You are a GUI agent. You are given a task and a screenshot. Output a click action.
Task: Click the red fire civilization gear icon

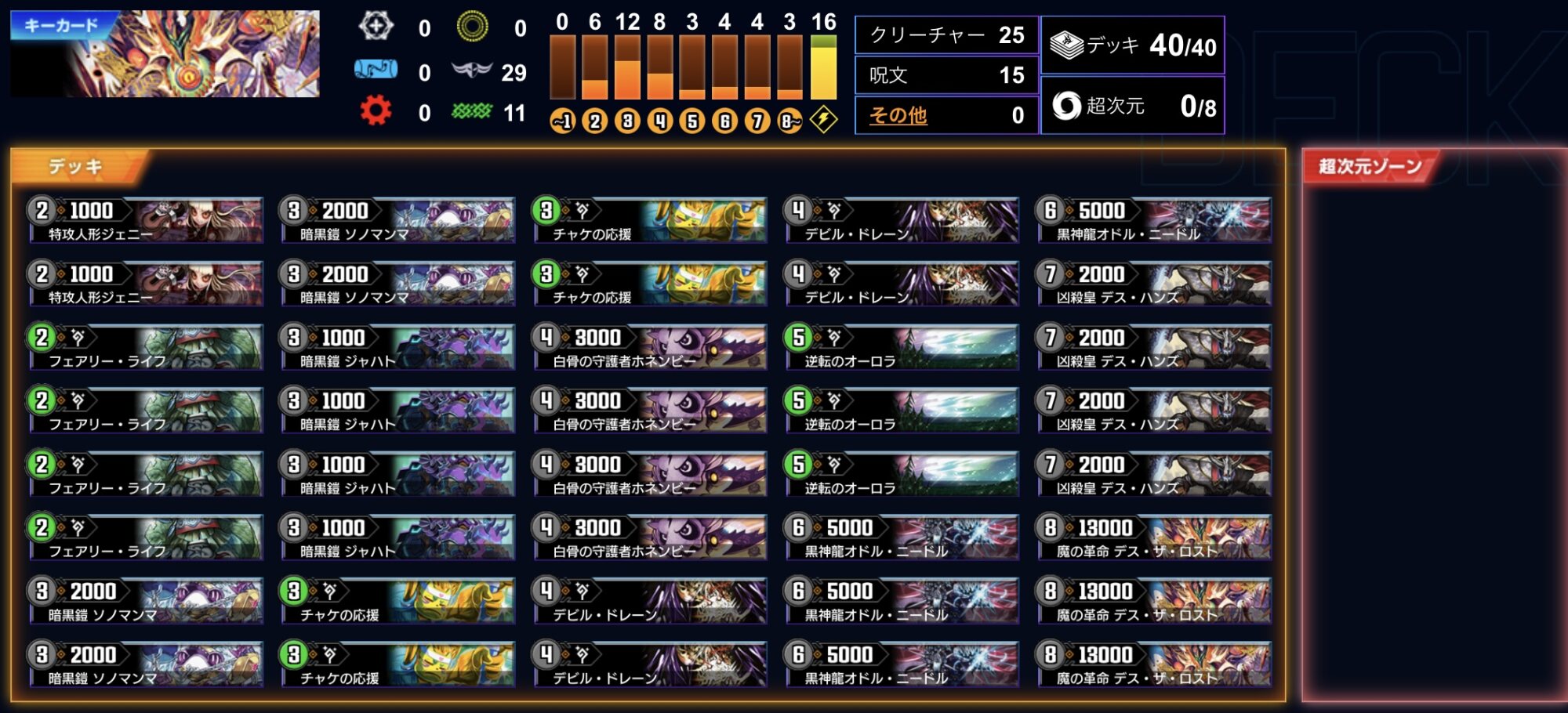[376, 110]
